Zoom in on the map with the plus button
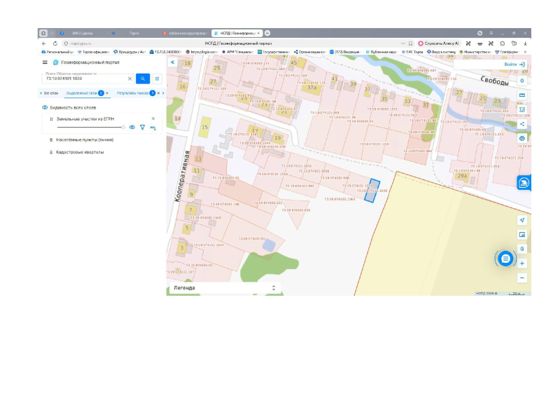The height and width of the screenshot is (396, 560). pyautogui.click(x=522, y=264)
